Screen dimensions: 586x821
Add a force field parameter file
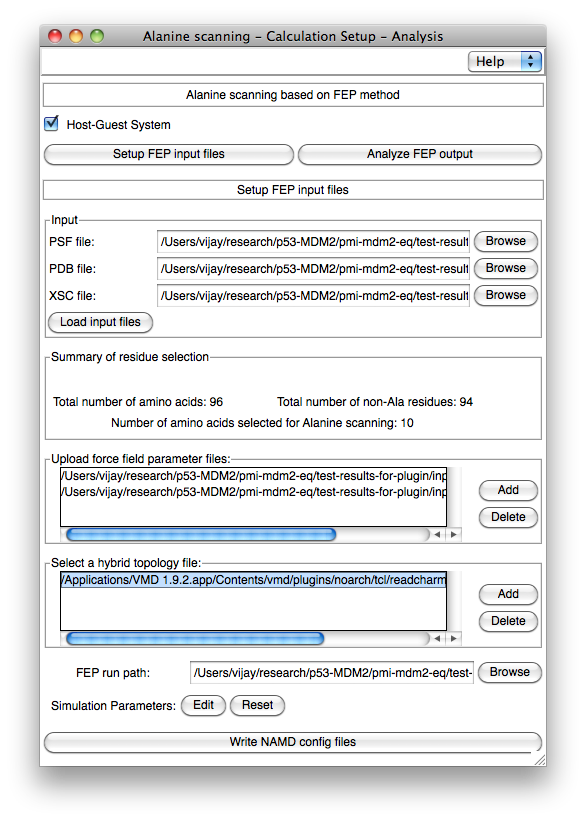(x=508, y=490)
